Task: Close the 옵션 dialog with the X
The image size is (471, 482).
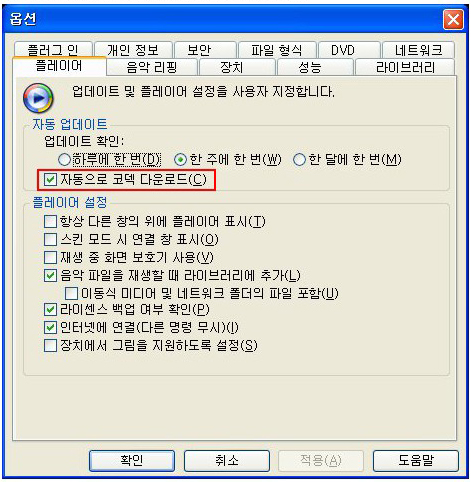Action: point(453,20)
